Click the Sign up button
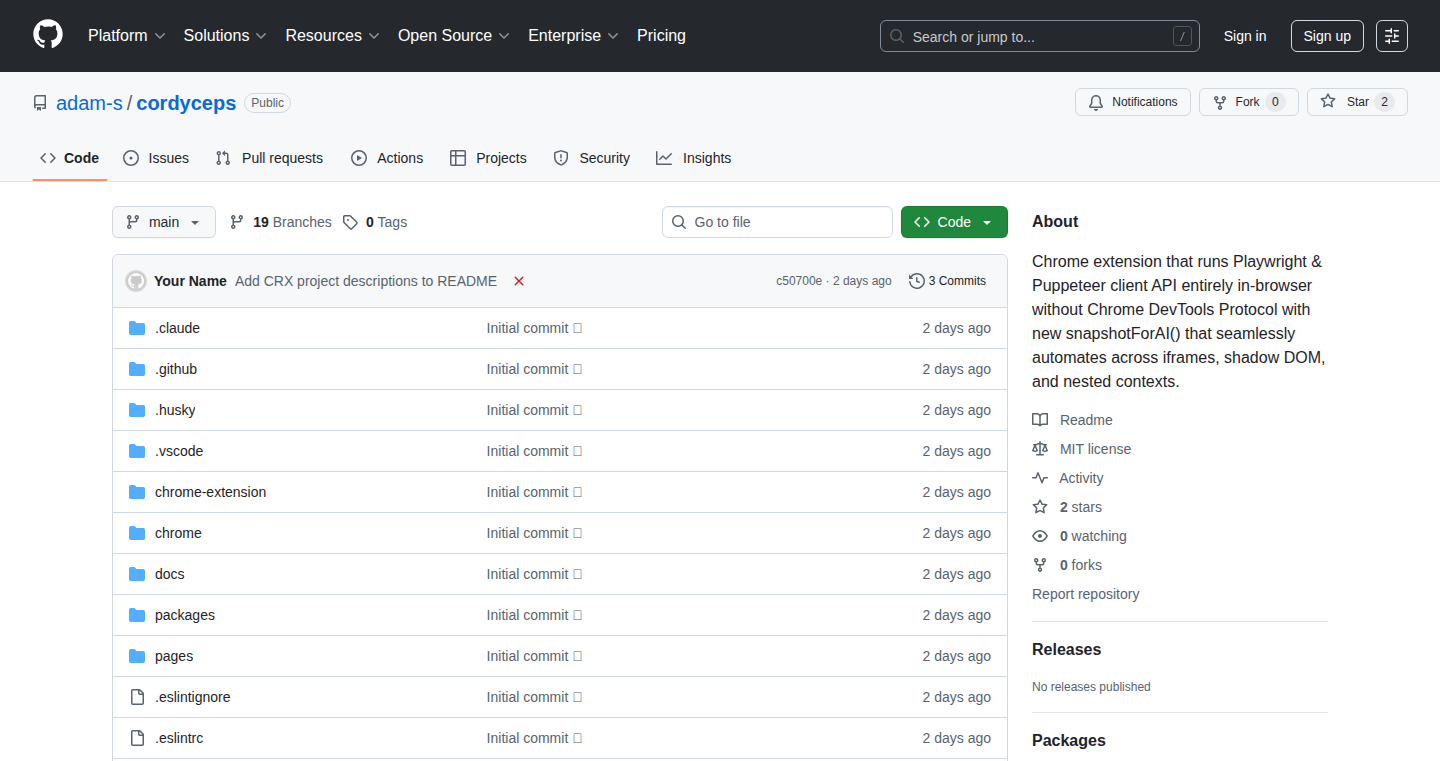Image resolution: width=1440 pixels, height=761 pixels. tap(1327, 36)
